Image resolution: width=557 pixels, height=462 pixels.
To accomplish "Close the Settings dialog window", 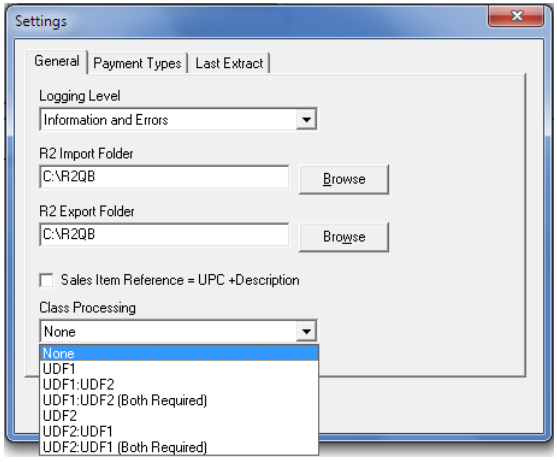I will tap(516, 16).
